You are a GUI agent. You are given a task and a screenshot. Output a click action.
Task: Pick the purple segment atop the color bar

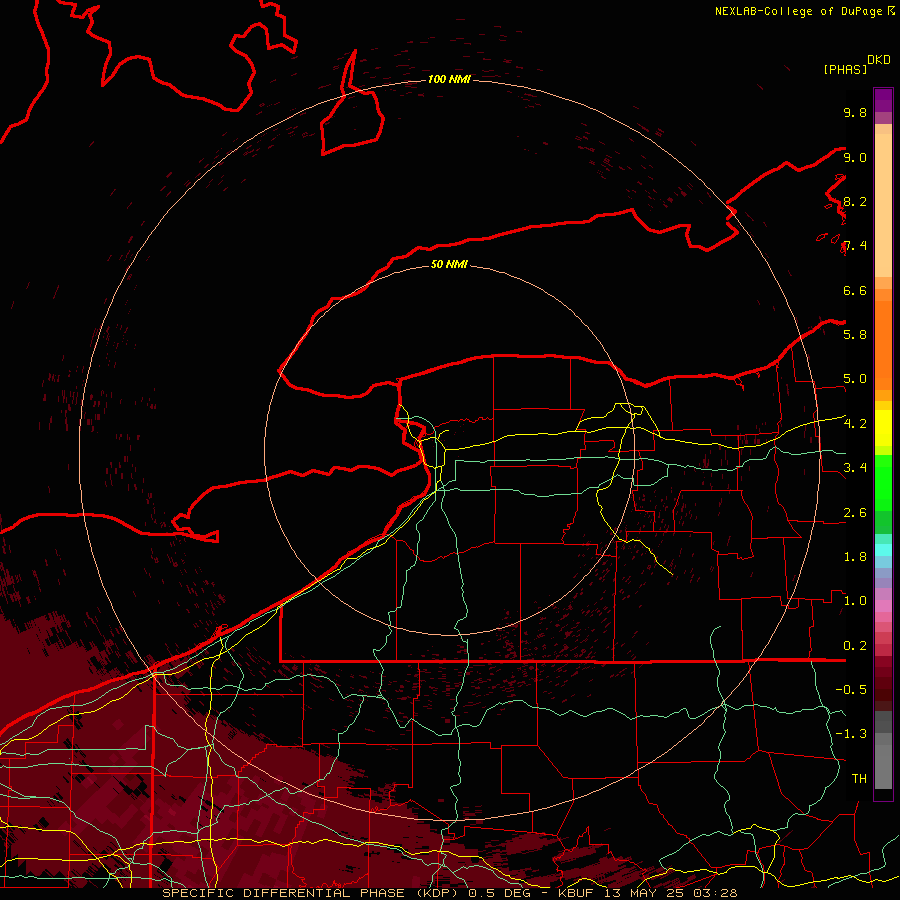[883, 100]
